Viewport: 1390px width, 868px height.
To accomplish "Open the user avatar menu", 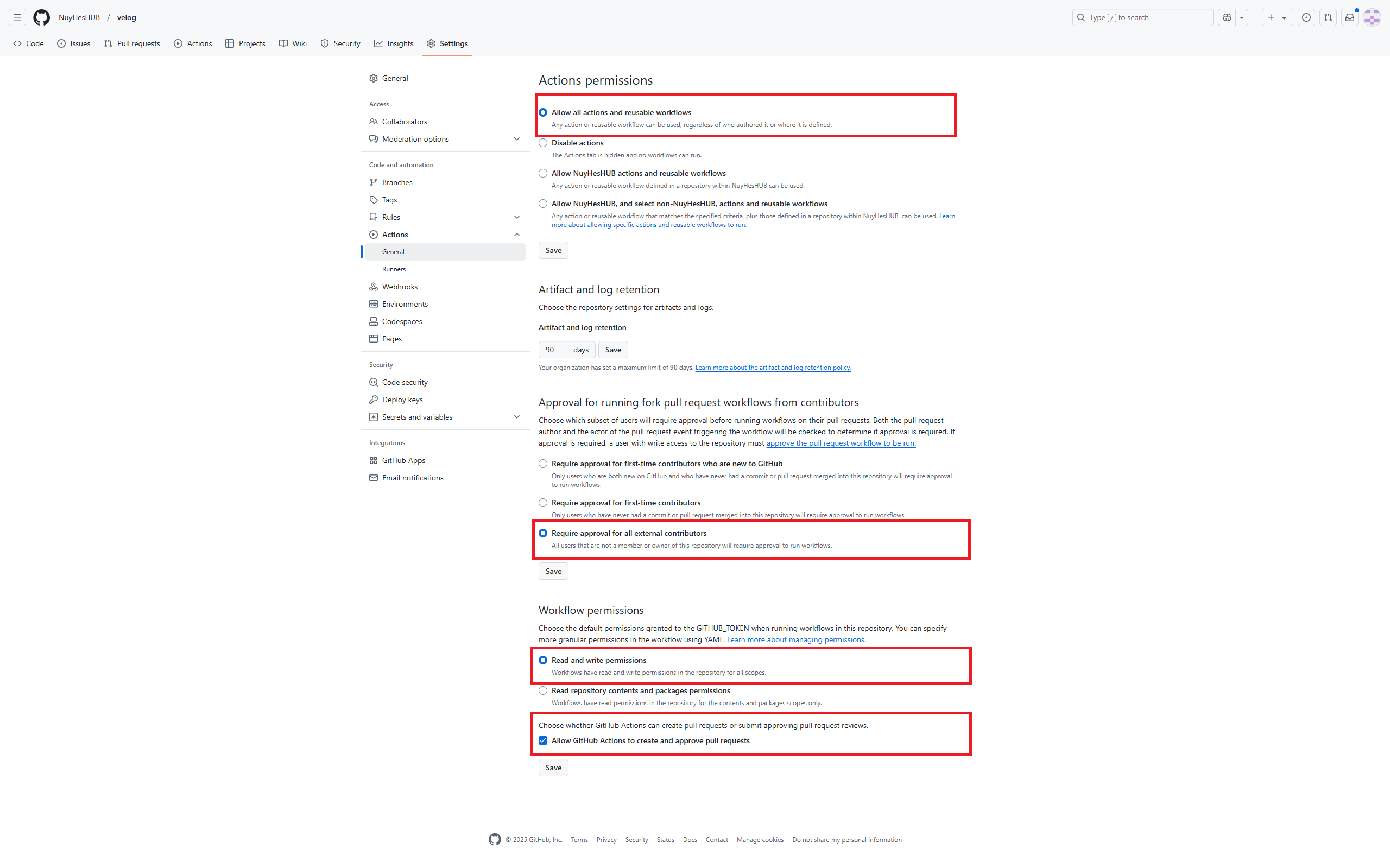I will 1372,17.
